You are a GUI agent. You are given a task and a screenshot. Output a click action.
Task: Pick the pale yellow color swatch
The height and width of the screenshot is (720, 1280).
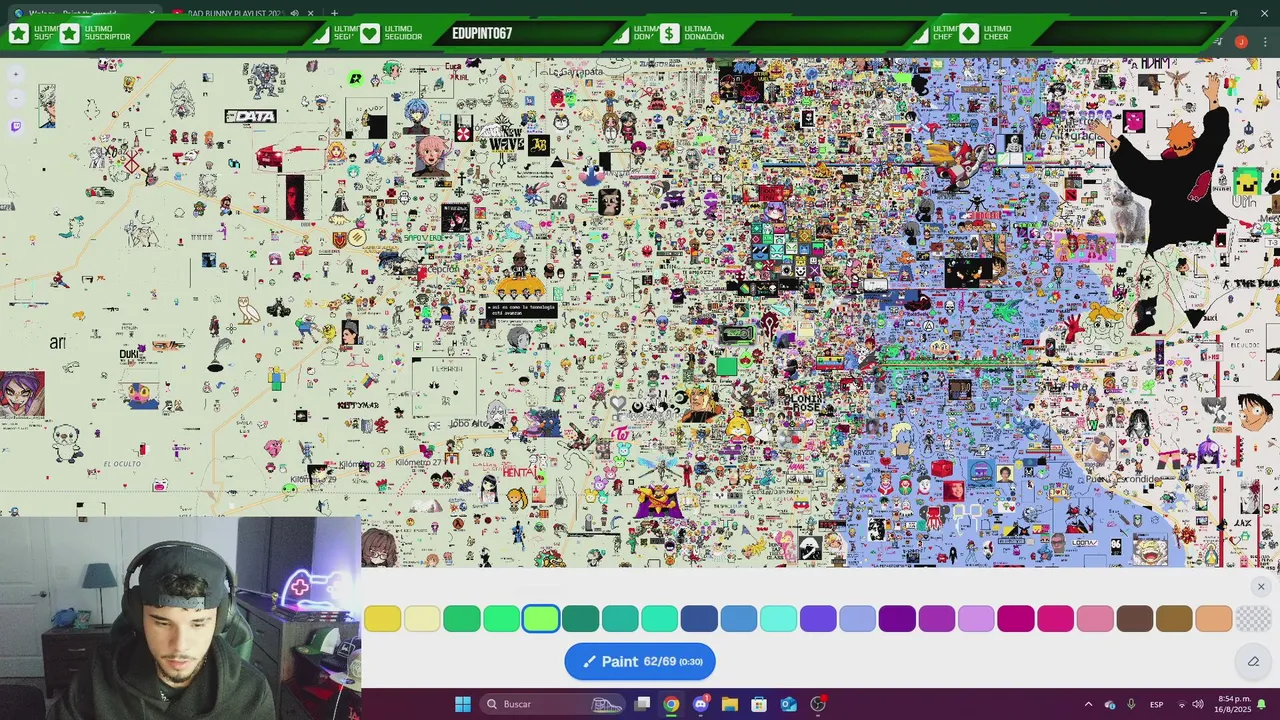click(x=422, y=619)
